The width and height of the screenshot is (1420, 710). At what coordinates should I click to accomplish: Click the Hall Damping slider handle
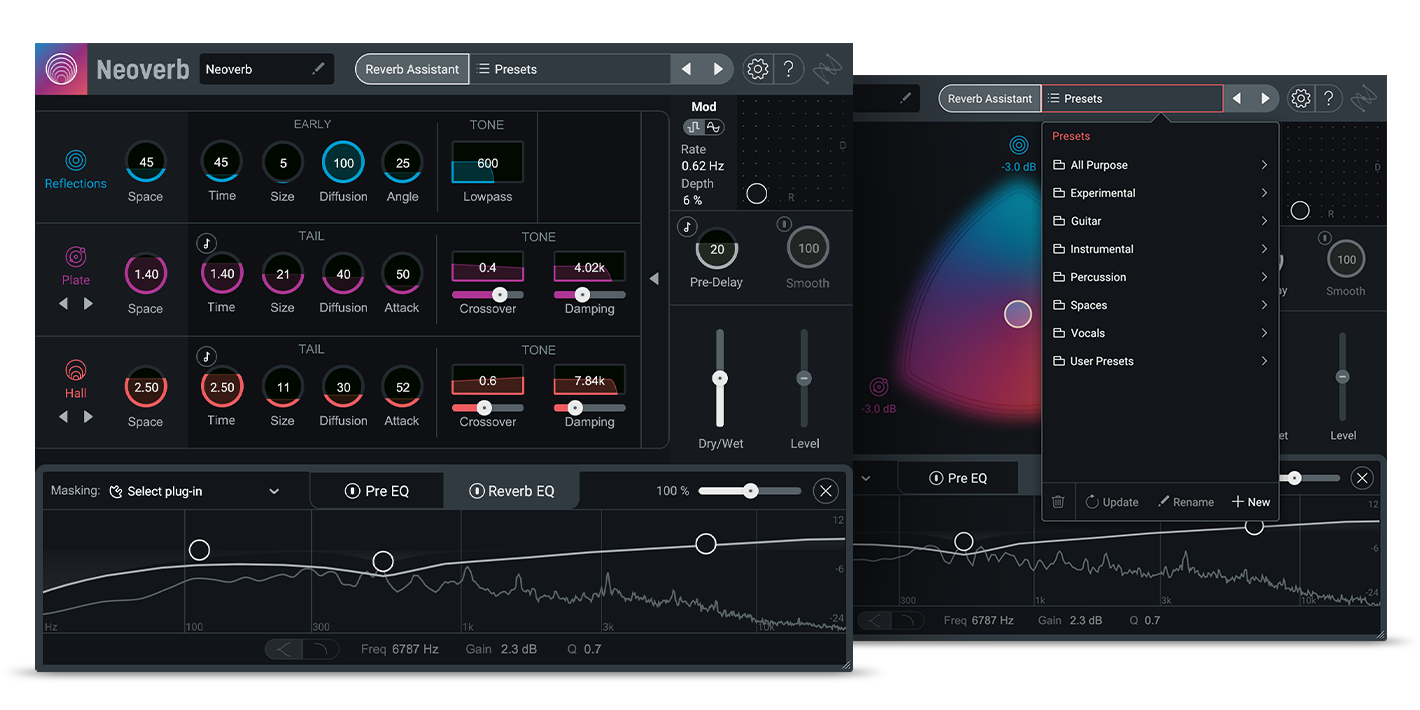[x=575, y=407]
